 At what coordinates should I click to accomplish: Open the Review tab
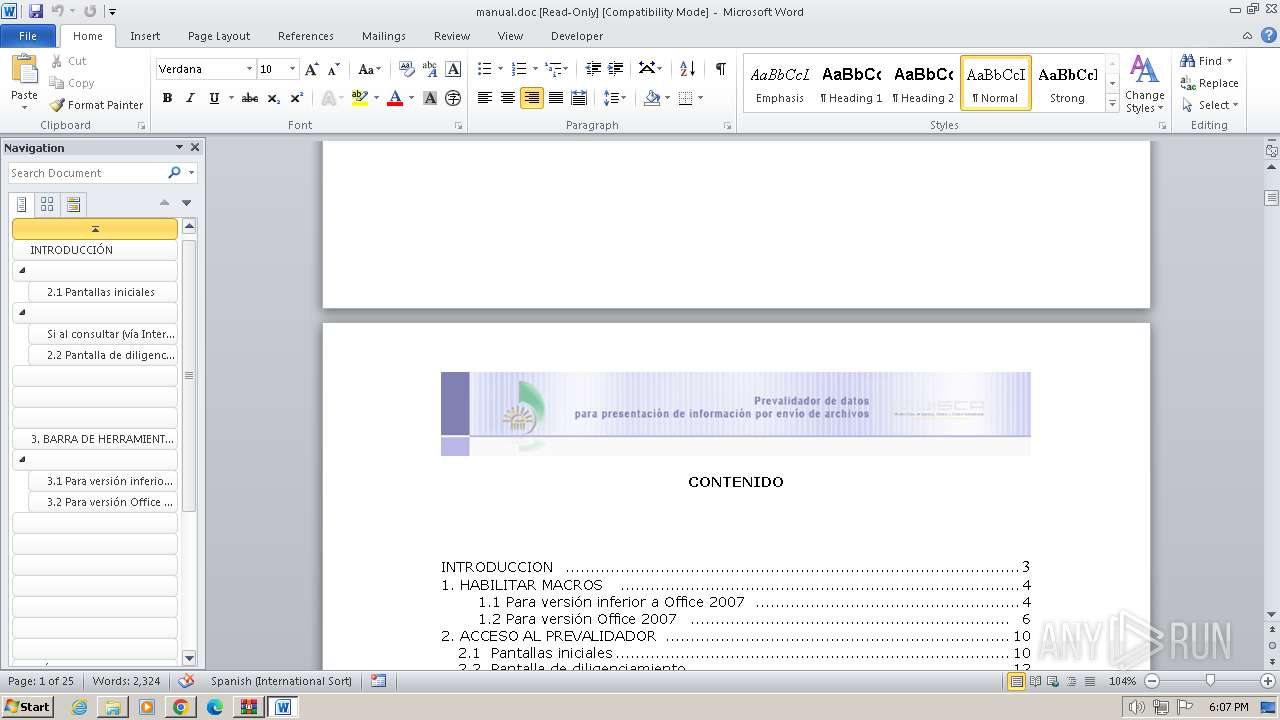(x=452, y=36)
